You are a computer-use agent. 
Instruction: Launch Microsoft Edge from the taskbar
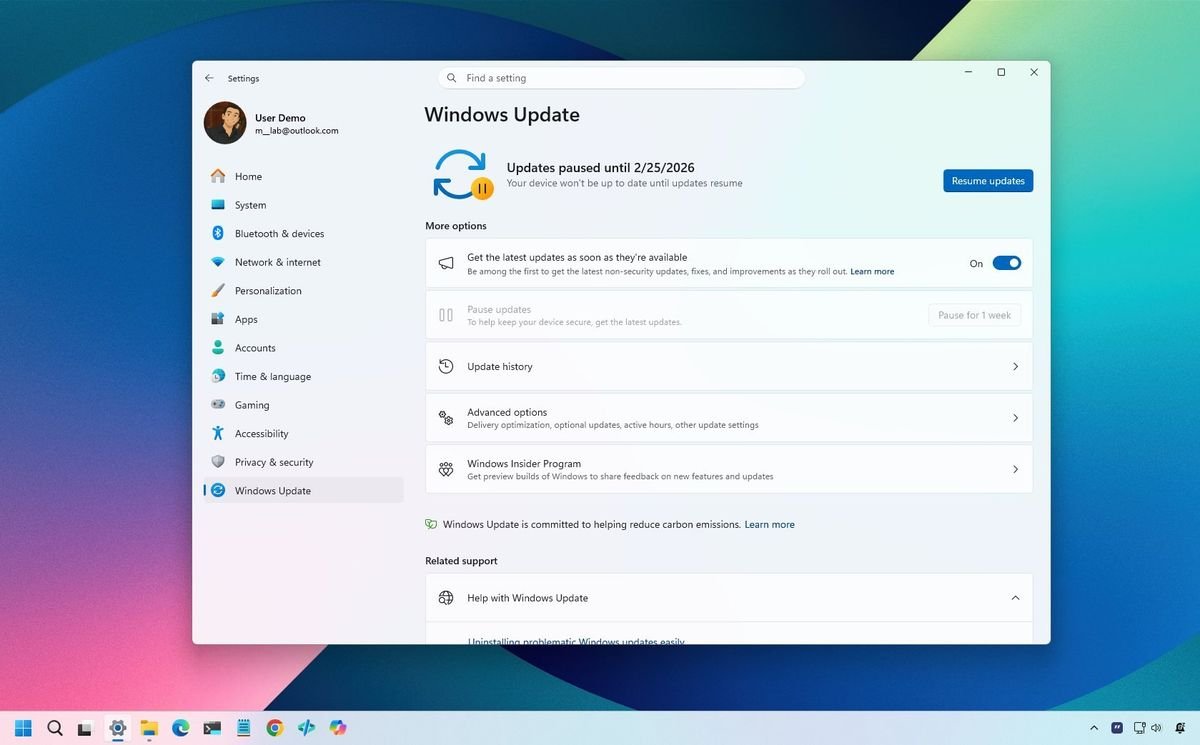(180, 728)
